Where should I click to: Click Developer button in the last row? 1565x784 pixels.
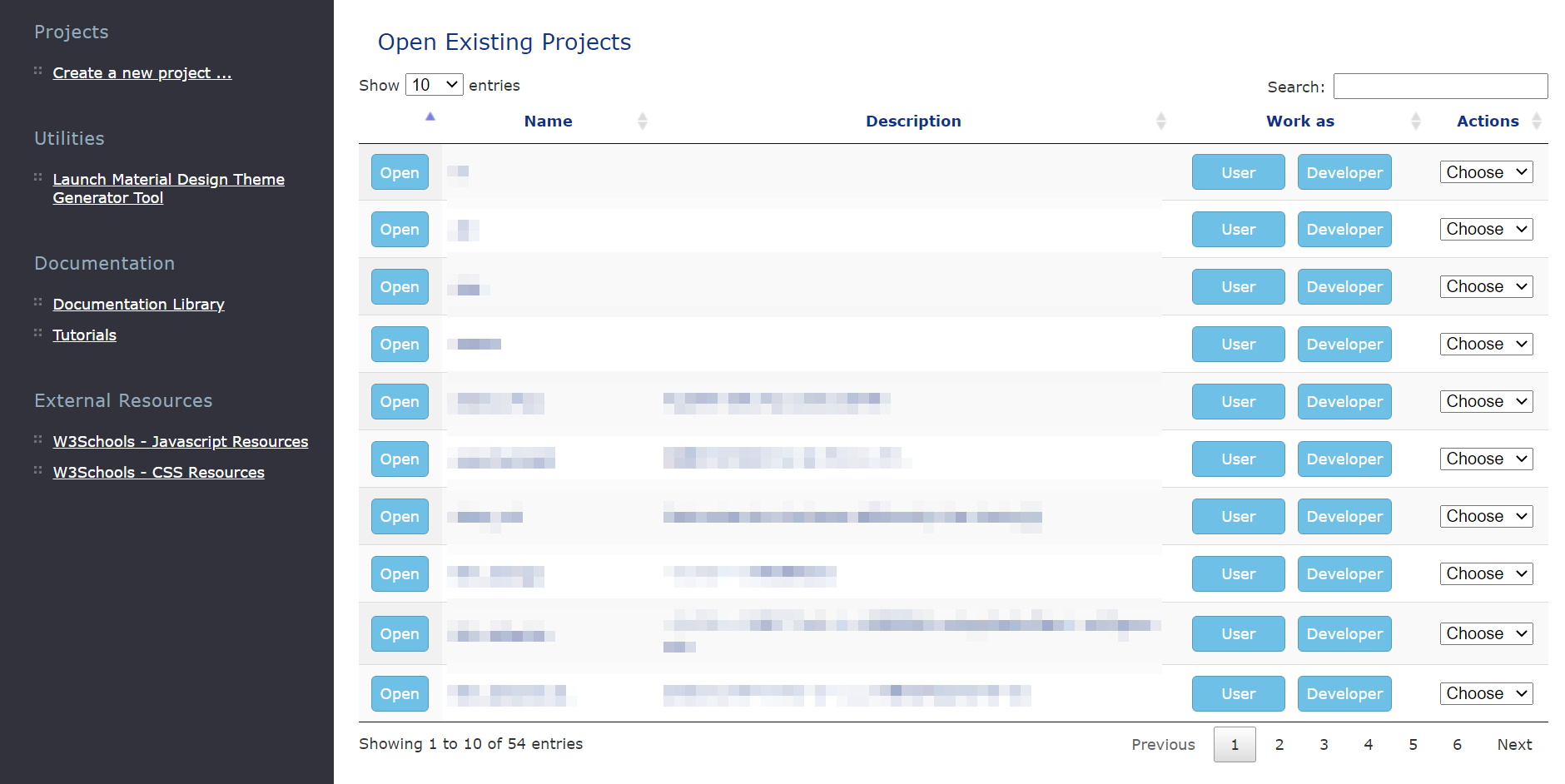(x=1344, y=693)
